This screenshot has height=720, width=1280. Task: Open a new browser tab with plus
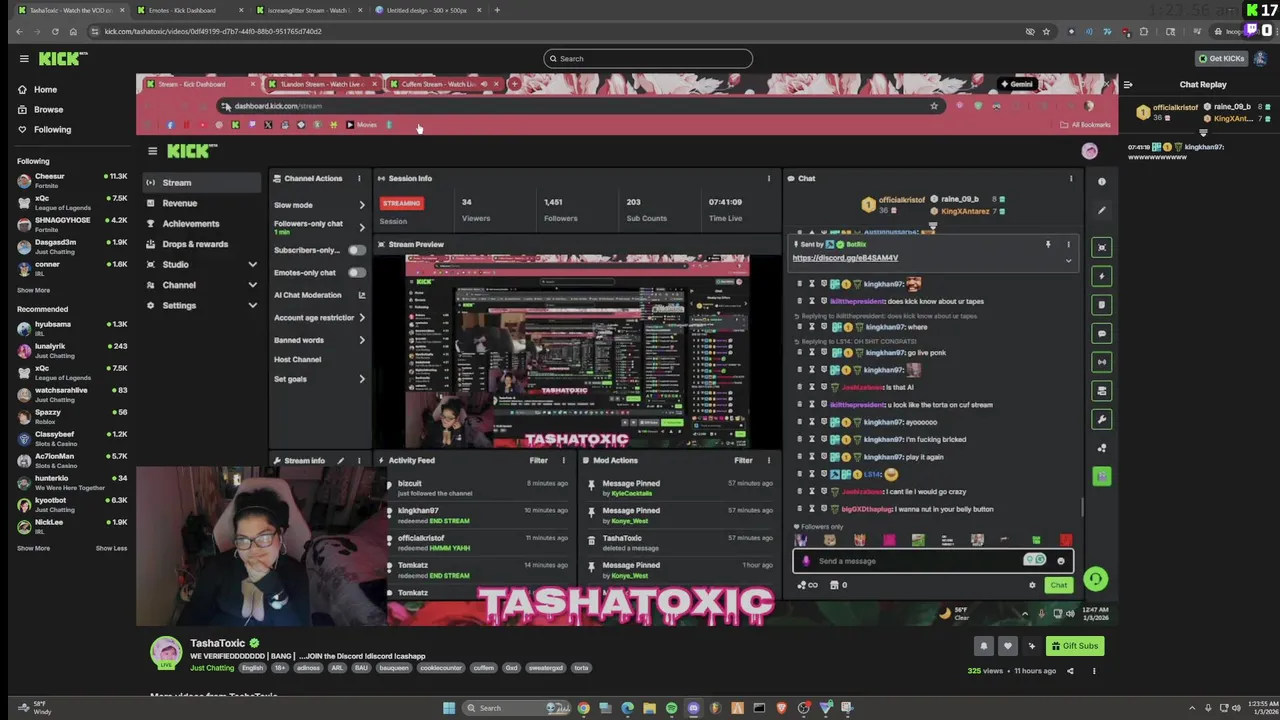pos(497,10)
